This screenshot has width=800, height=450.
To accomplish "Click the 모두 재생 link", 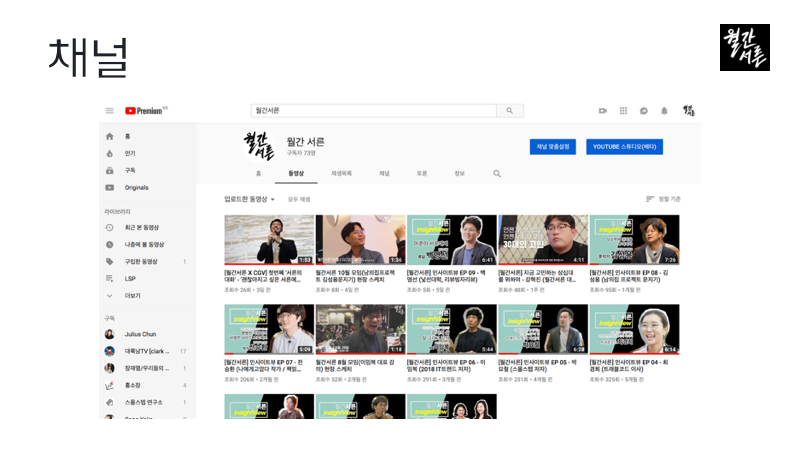I will [299, 199].
